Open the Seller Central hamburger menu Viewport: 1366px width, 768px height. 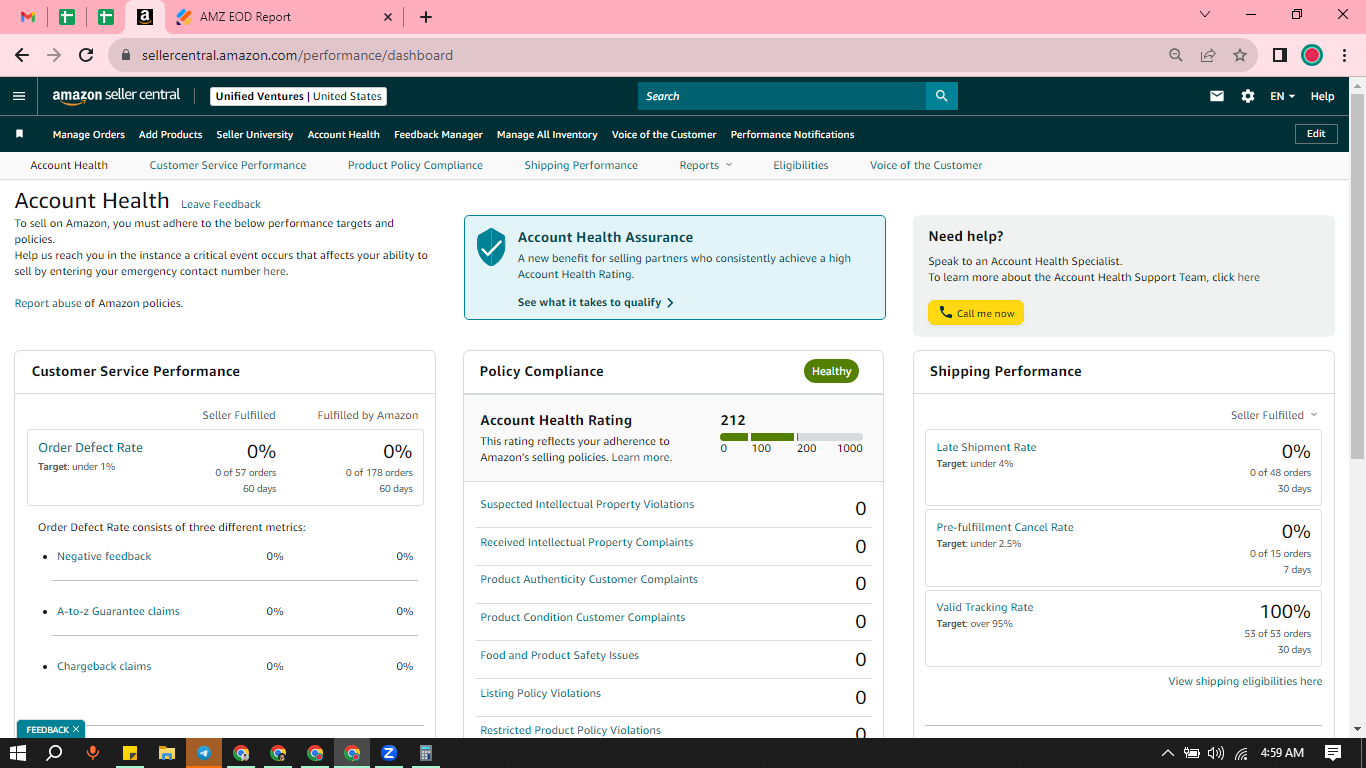coord(19,96)
